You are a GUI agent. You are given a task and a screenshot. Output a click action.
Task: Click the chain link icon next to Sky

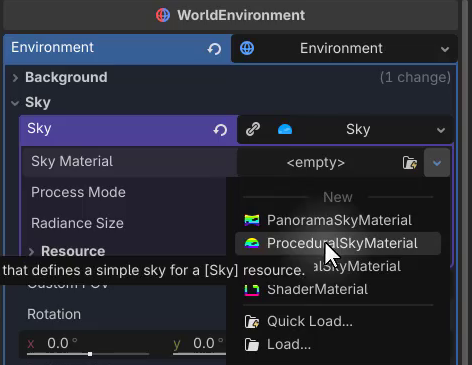pyautogui.click(x=253, y=129)
